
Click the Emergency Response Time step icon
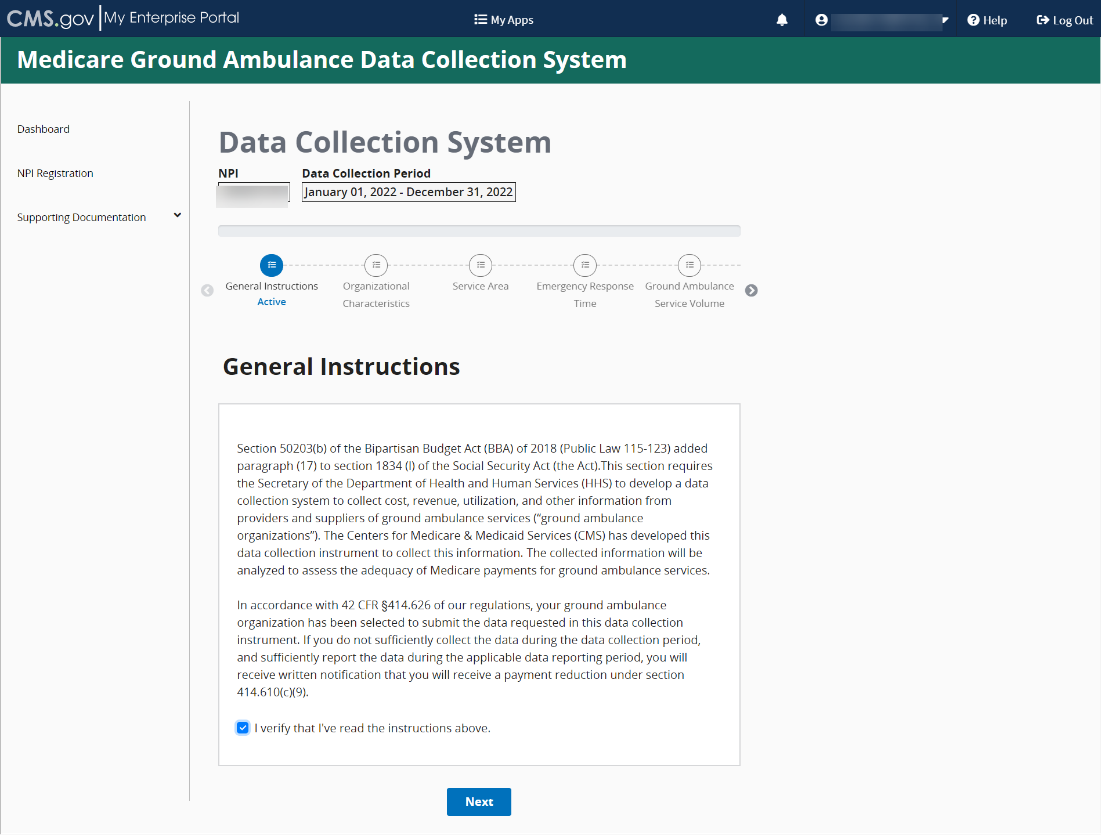point(584,265)
